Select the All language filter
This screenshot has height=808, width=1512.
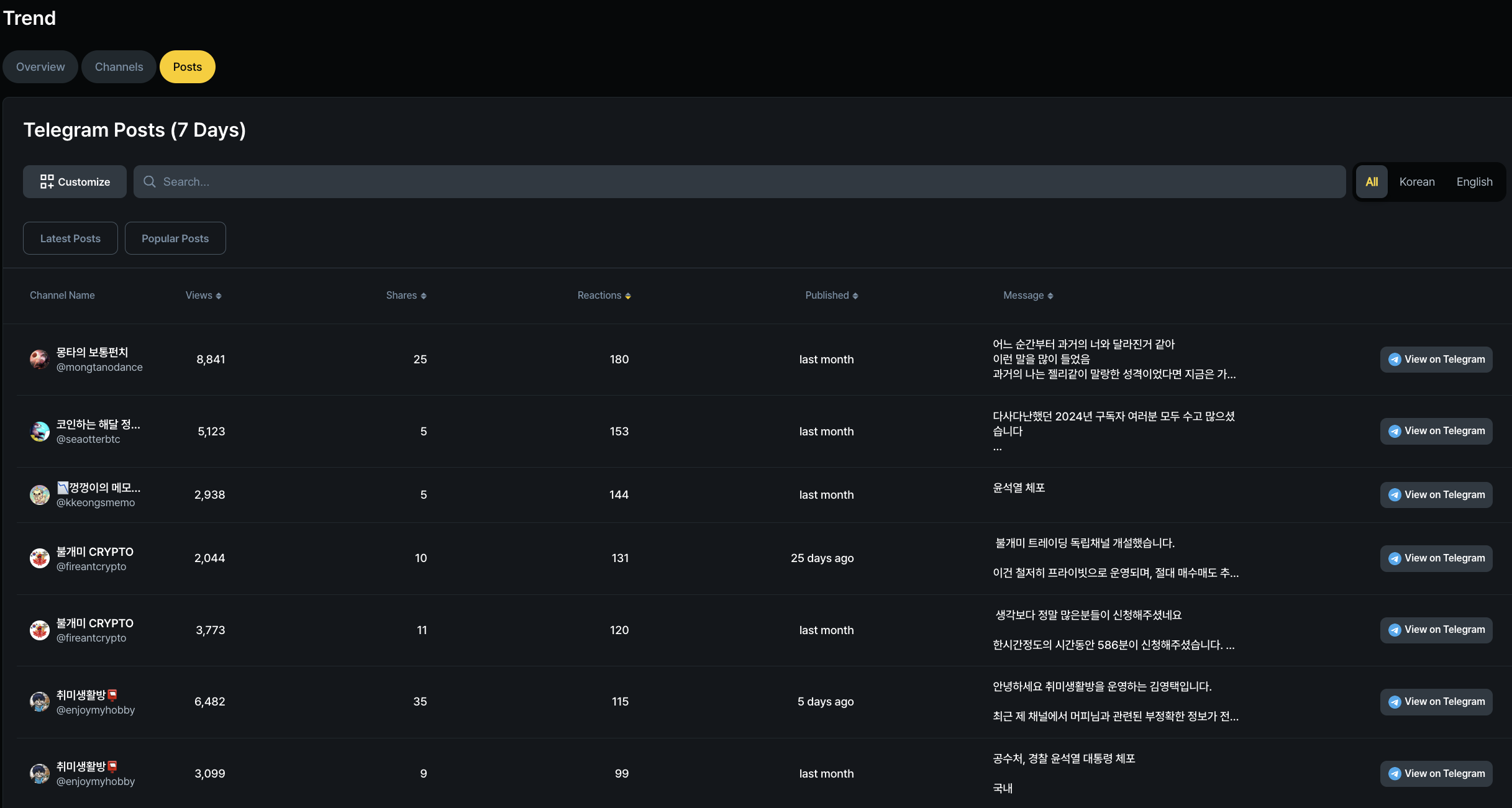point(1372,182)
